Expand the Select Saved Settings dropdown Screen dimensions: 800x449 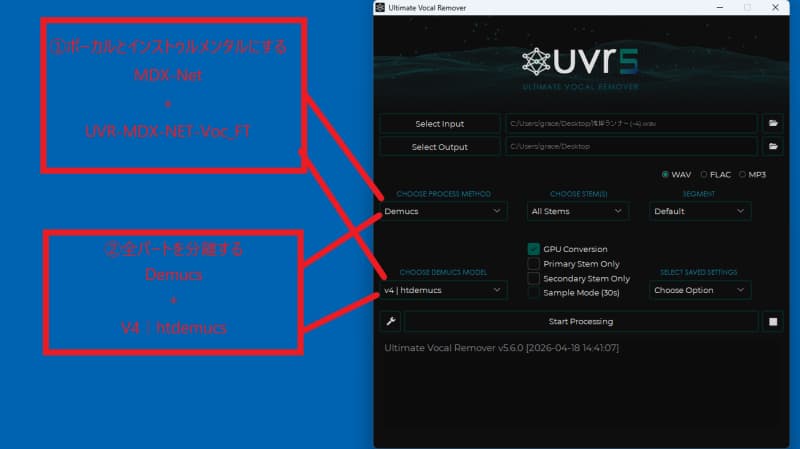699,290
